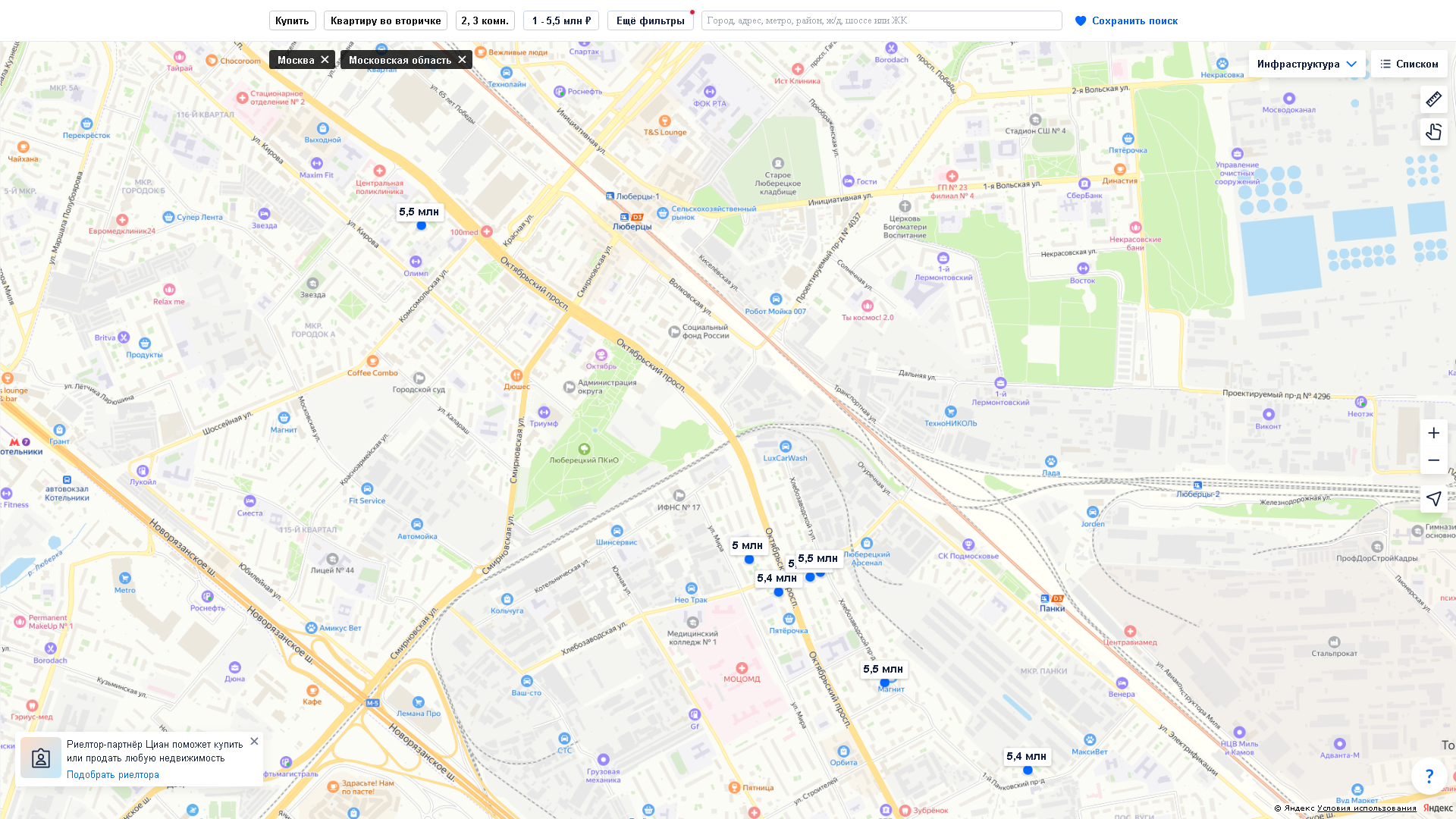1456x819 pixels.
Task: Click the address search input field
Action: tap(881, 20)
